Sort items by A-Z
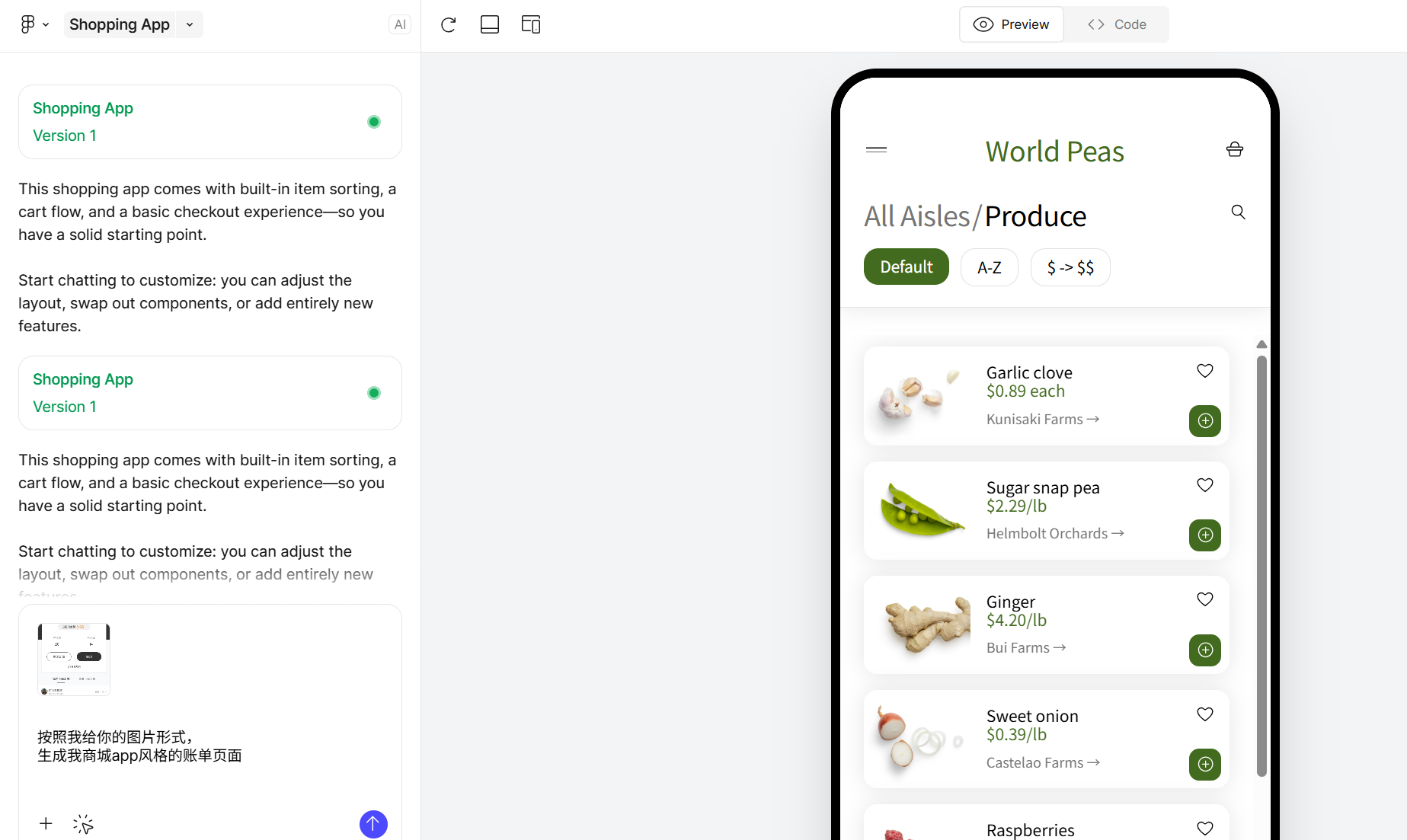 click(x=989, y=267)
